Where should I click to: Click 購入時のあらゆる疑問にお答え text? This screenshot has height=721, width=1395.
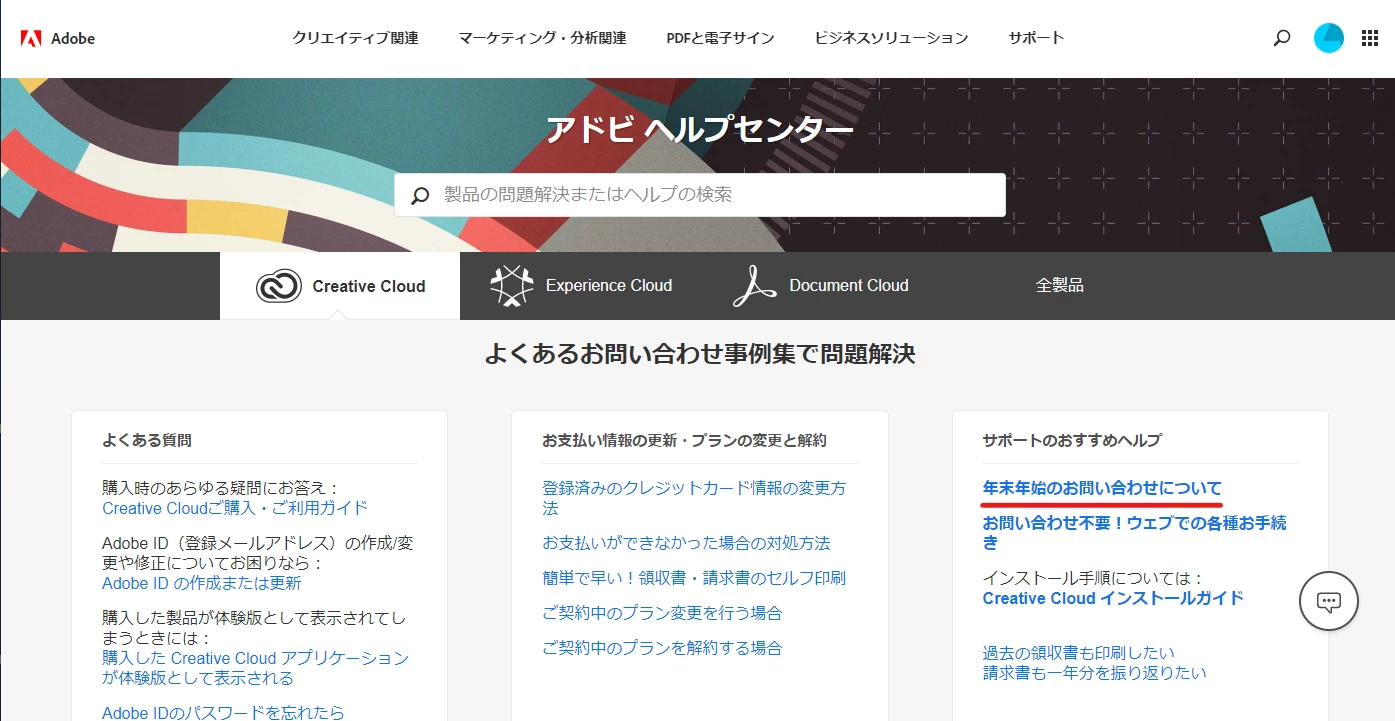(x=221, y=488)
